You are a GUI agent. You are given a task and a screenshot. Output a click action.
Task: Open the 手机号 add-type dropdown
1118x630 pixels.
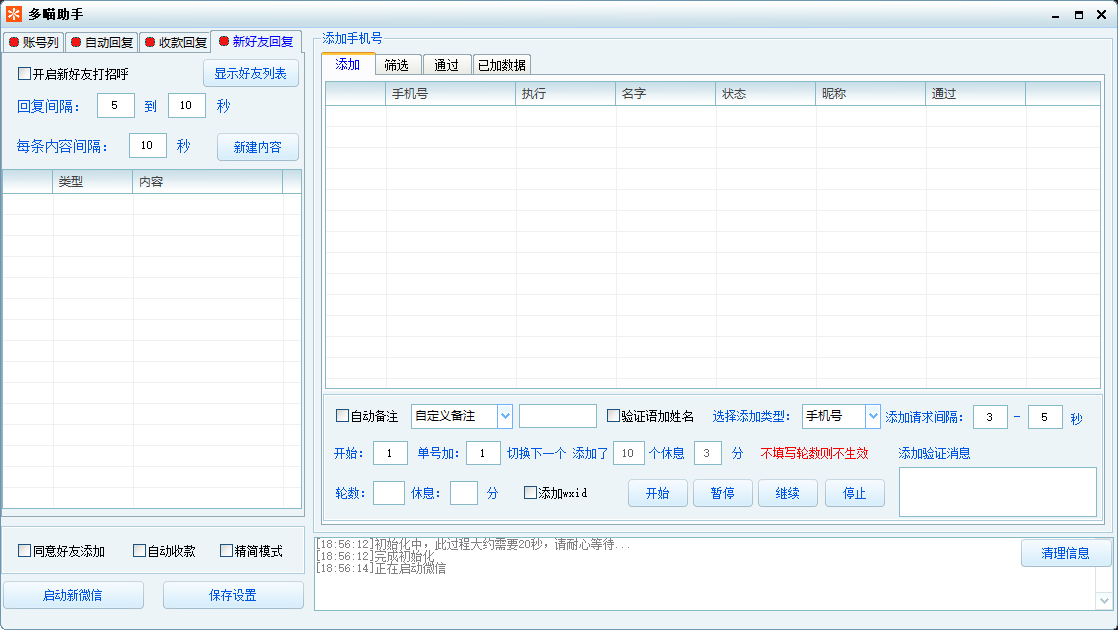coord(872,416)
